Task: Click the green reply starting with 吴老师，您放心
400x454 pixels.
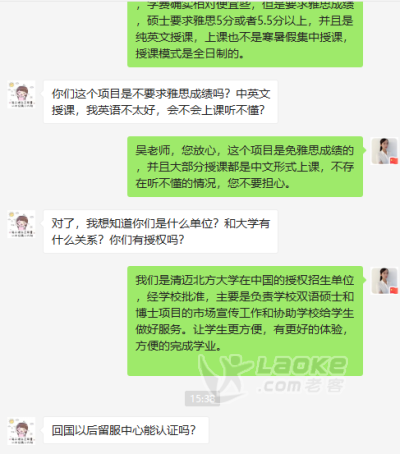Action: 245,166
